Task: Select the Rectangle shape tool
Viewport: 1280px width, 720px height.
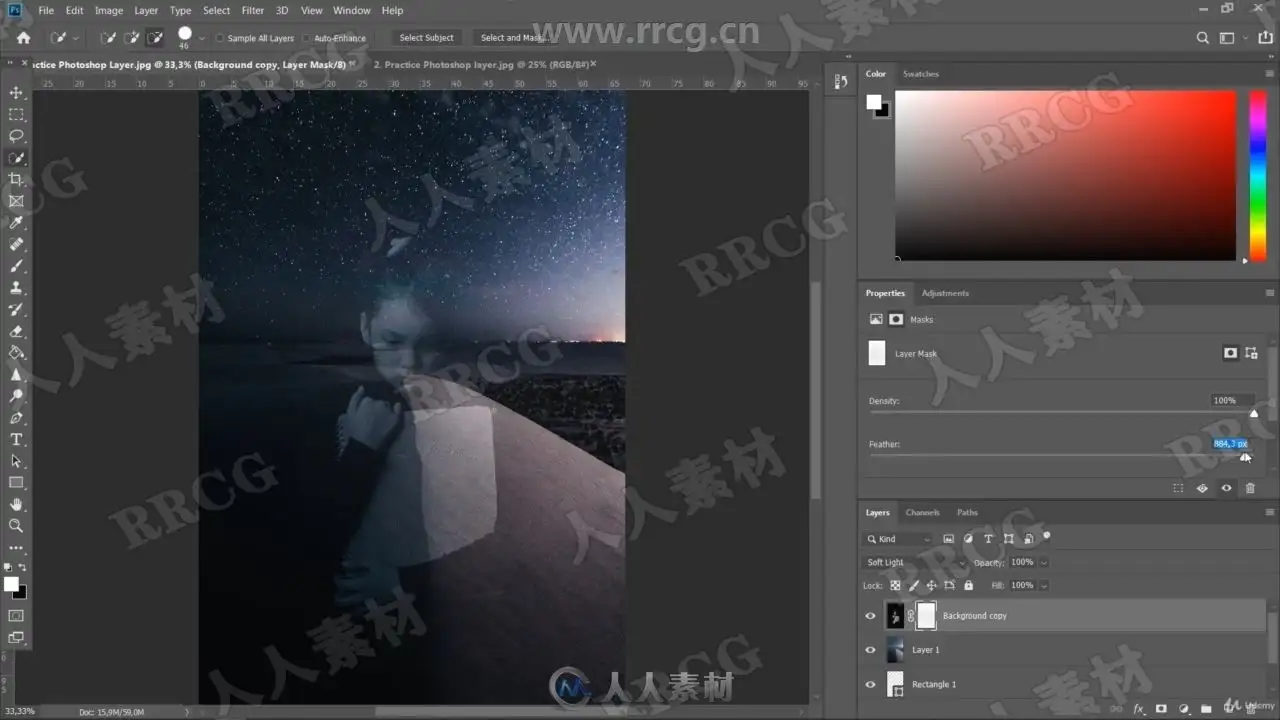Action: (x=16, y=483)
